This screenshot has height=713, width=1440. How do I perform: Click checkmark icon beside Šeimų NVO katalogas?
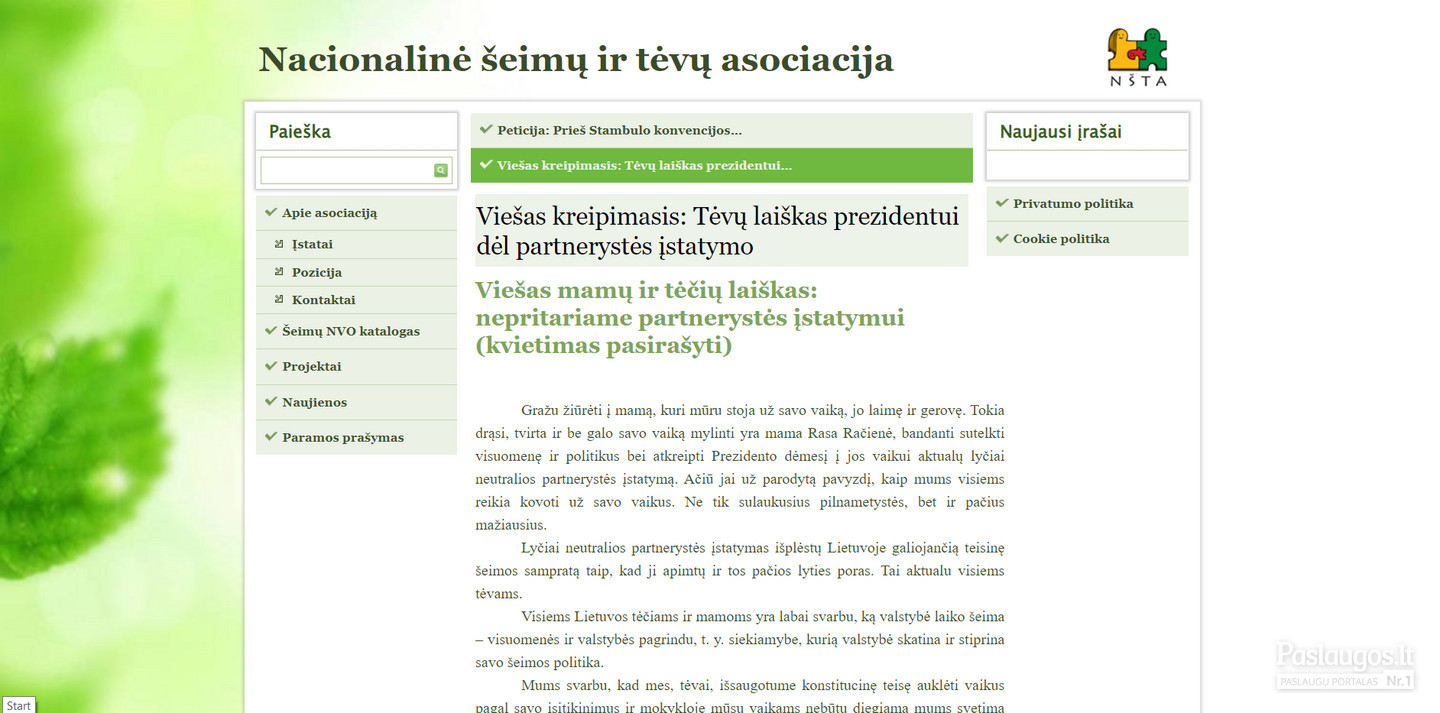coord(271,330)
